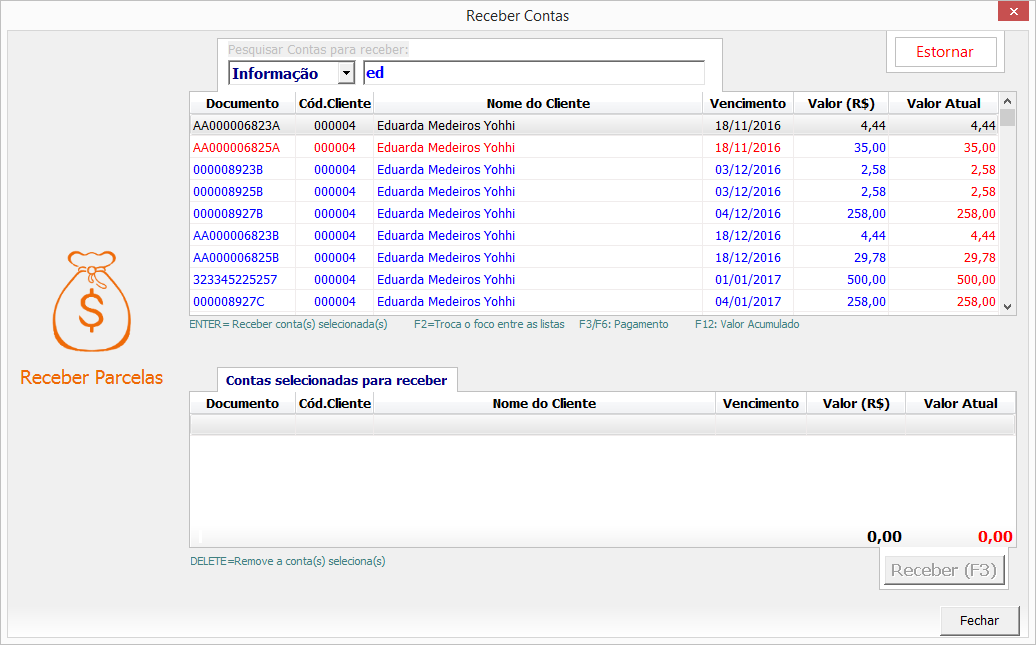Click the red 0,00 total
The image size is (1036, 645).
tap(995, 537)
